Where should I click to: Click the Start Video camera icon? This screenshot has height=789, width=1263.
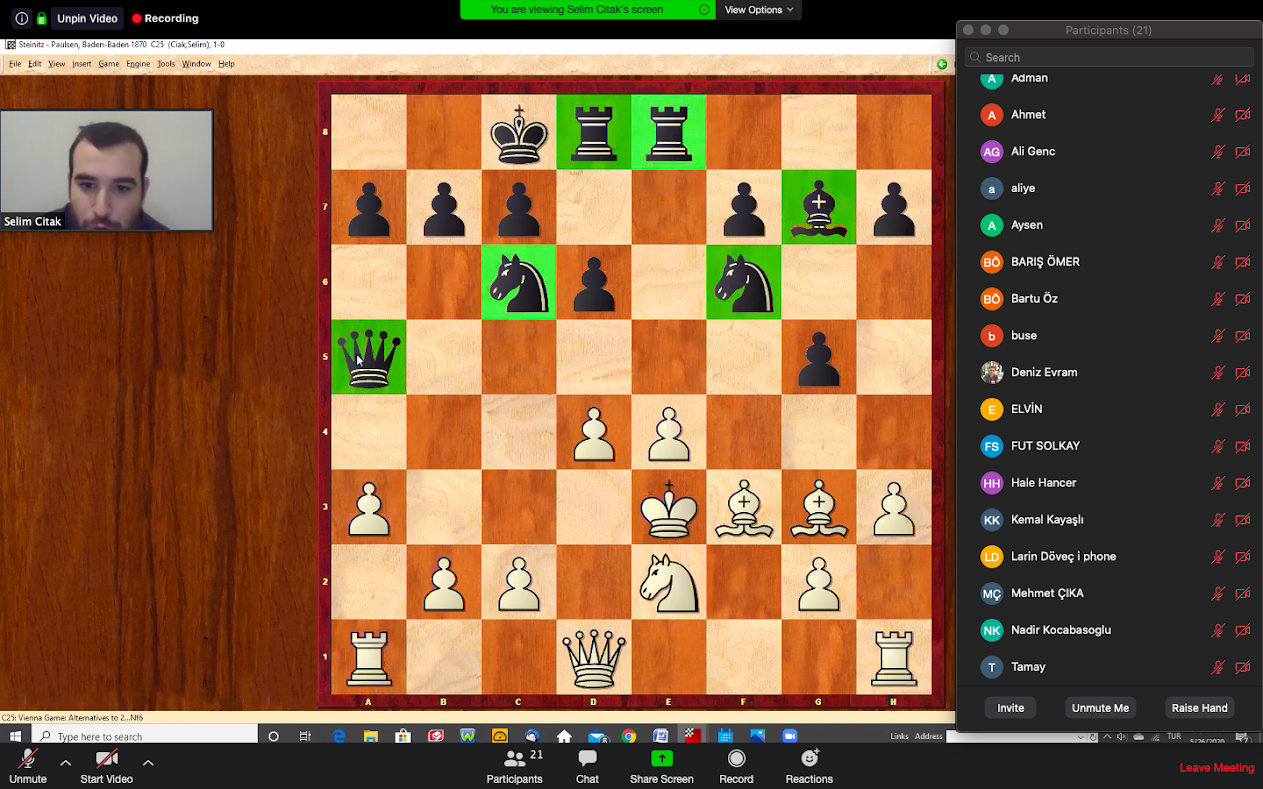[106, 760]
